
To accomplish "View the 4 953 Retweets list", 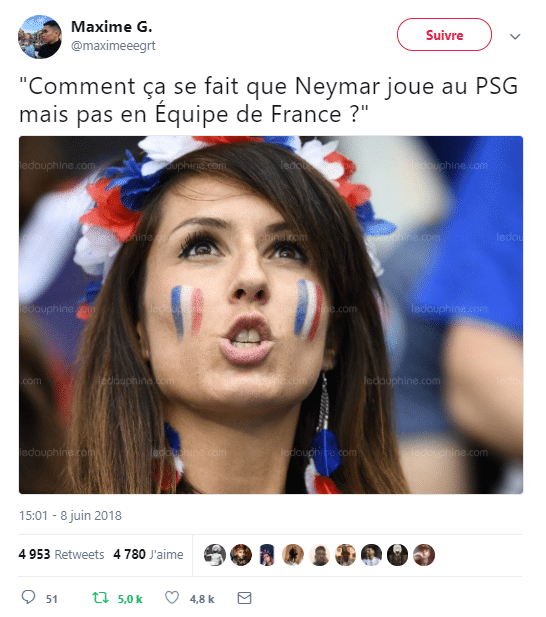I will coord(61,554).
